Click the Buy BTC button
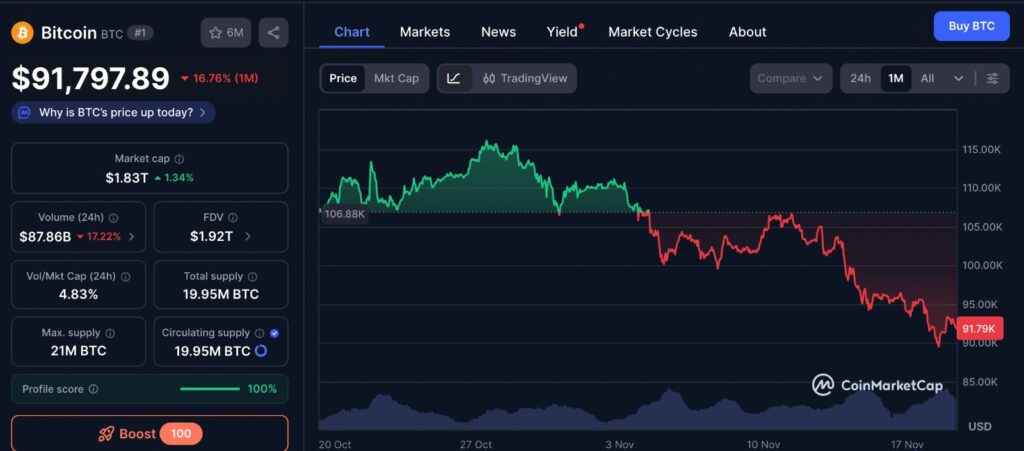 click(x=971, y=27)
